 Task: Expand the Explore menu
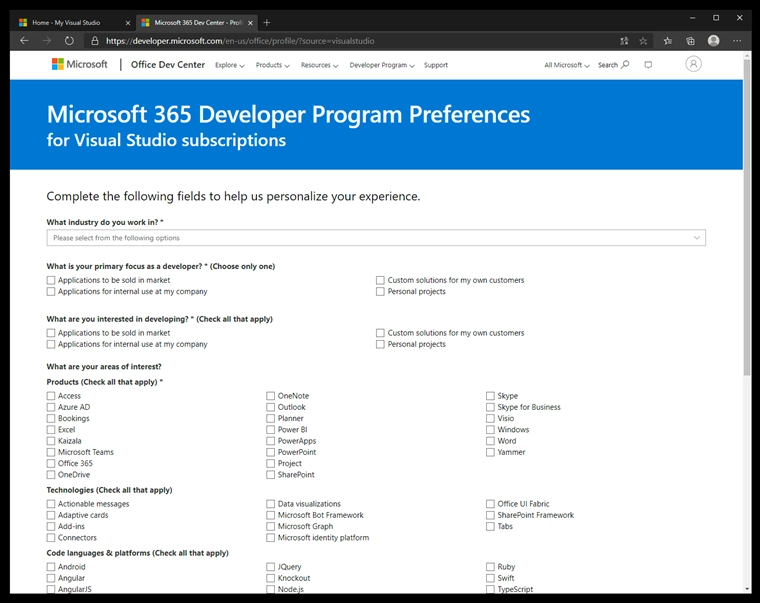[230, 65]
